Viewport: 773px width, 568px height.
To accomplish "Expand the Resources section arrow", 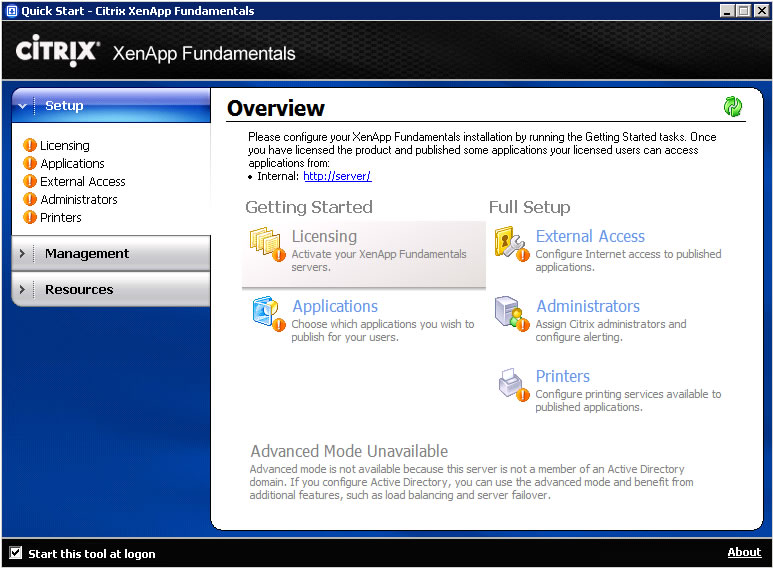I will (x=22, y=289).
